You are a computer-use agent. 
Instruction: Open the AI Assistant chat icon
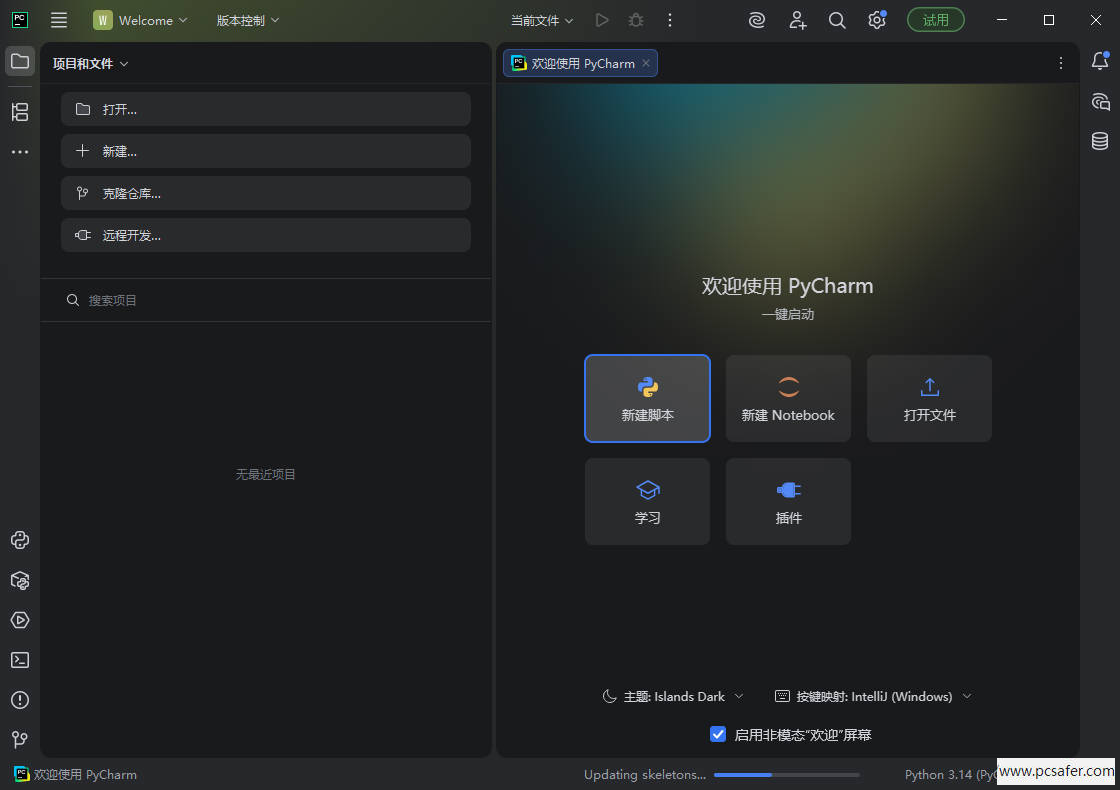tap(1100, 101)
